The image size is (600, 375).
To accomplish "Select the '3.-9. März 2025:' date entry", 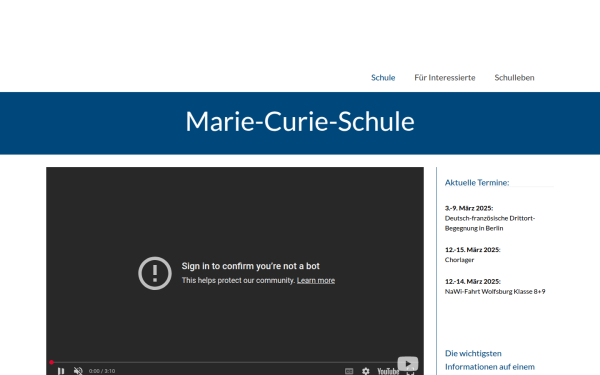I will 469,208.
